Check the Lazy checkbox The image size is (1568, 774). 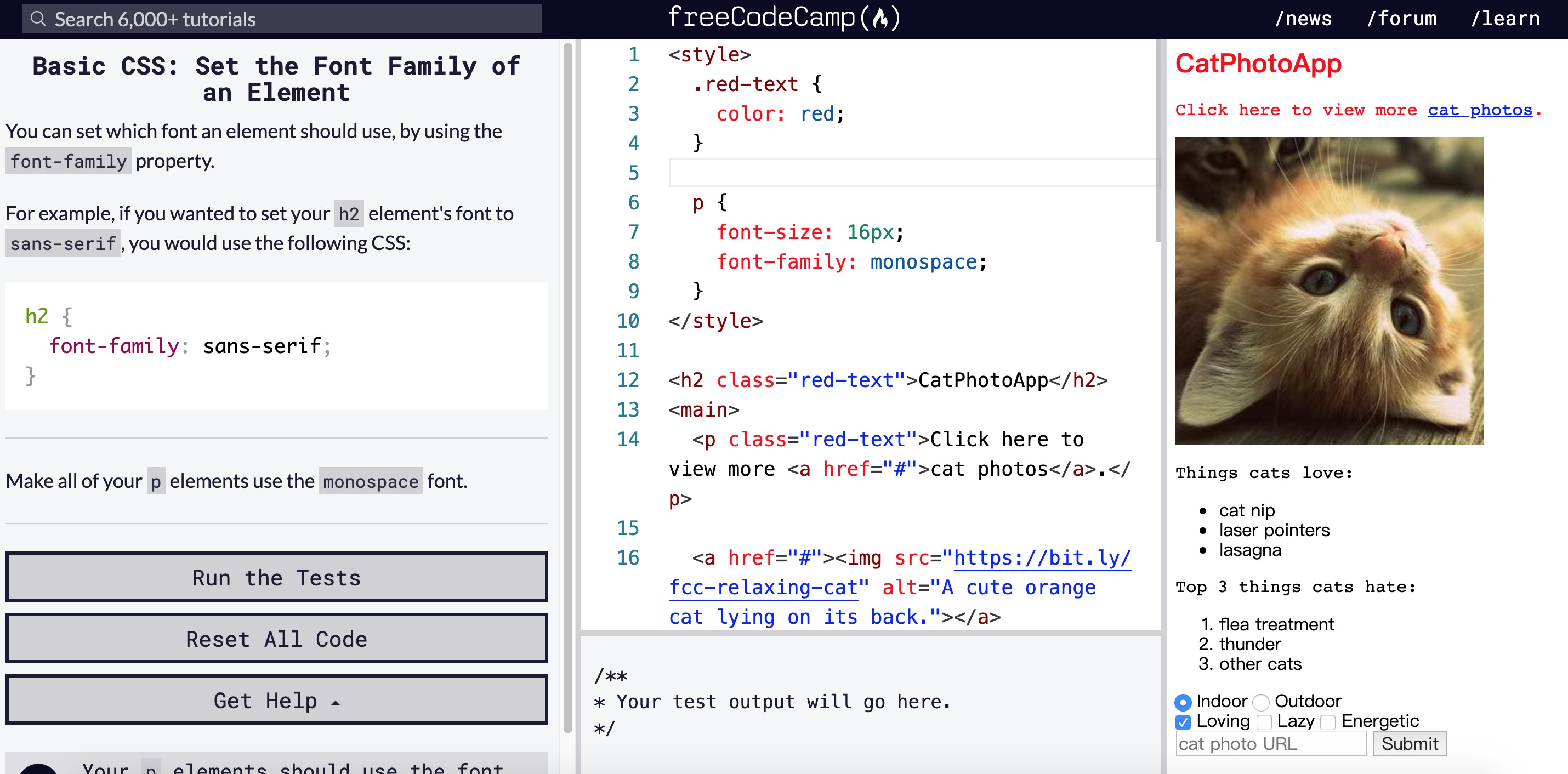(x=1264, y=722)
